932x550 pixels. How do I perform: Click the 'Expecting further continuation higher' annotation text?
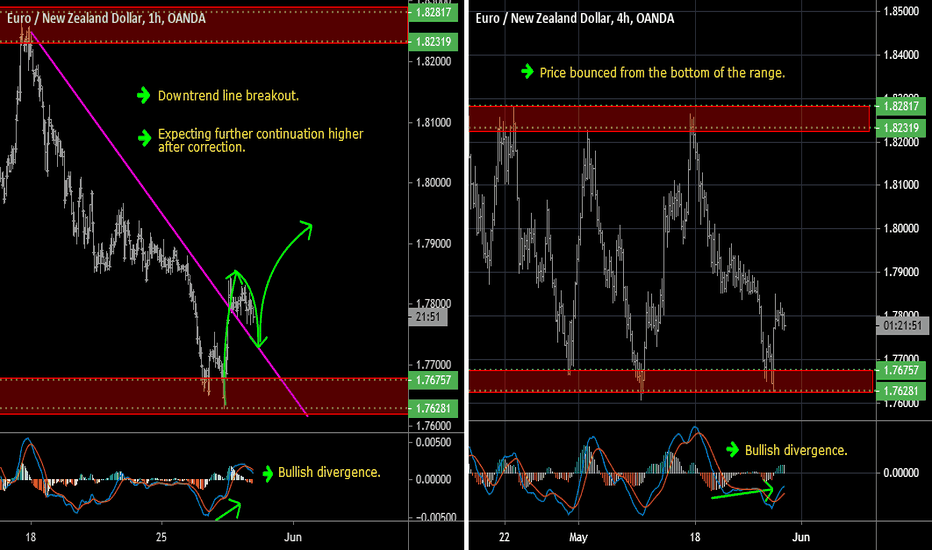tap(260, 134)
